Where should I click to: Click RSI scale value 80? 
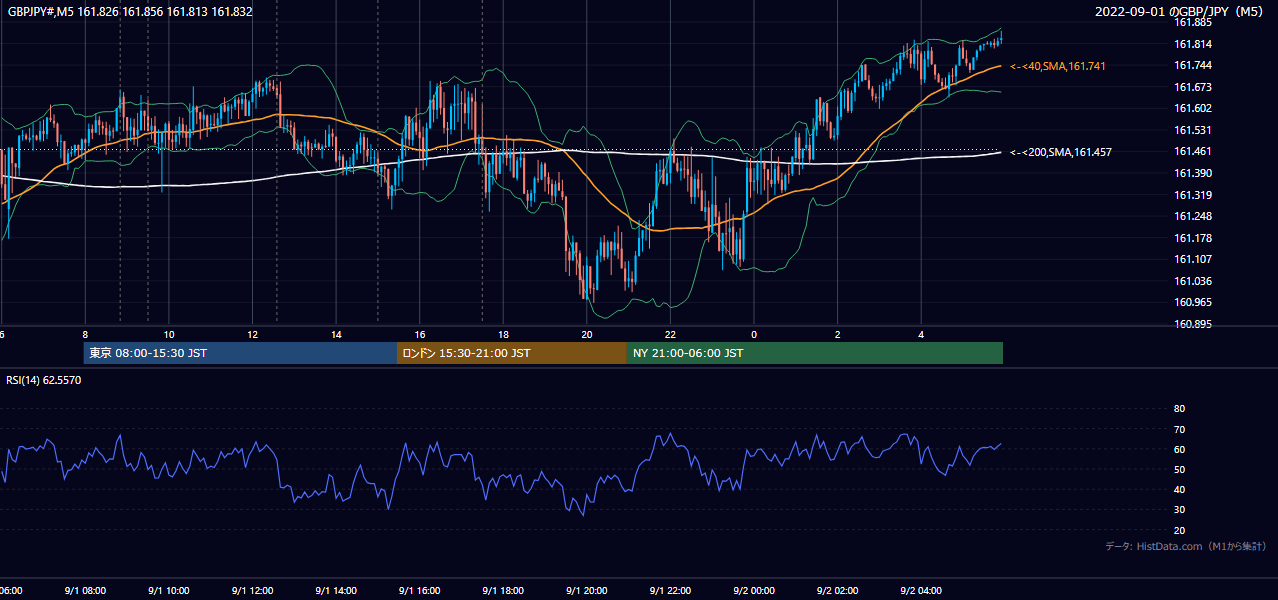(x=1179, y=408)
